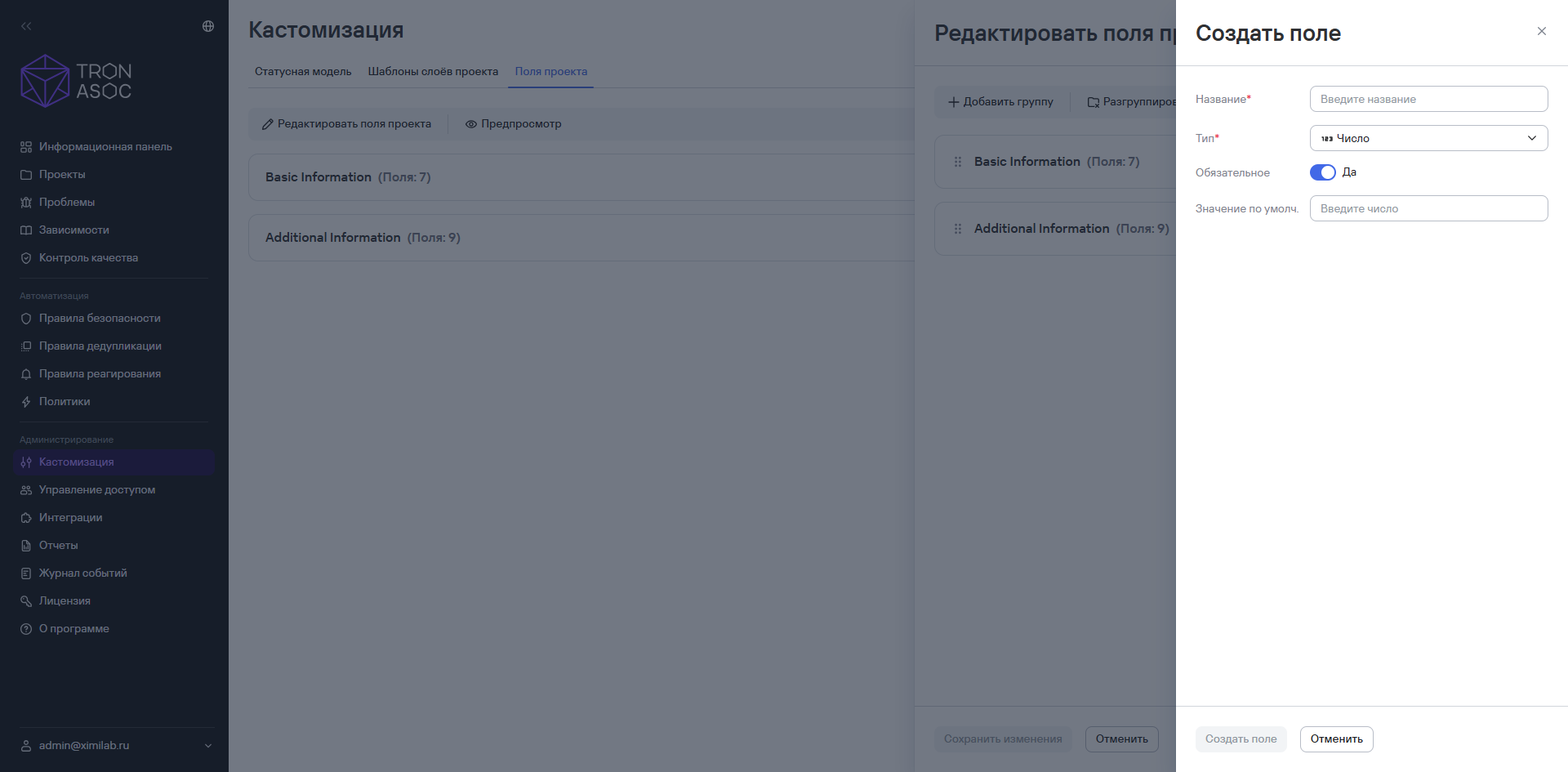Screen dimensions: 1568x772
Task: Select the Поля проекта tab
Action: click(551, 72)
